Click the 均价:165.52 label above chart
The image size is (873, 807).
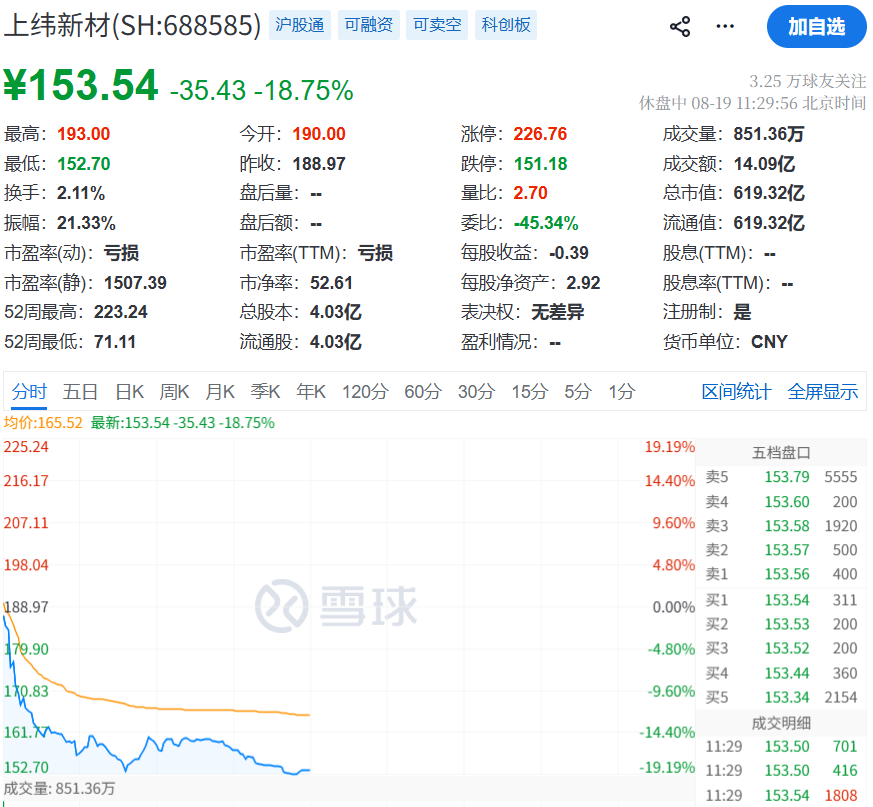43,423
